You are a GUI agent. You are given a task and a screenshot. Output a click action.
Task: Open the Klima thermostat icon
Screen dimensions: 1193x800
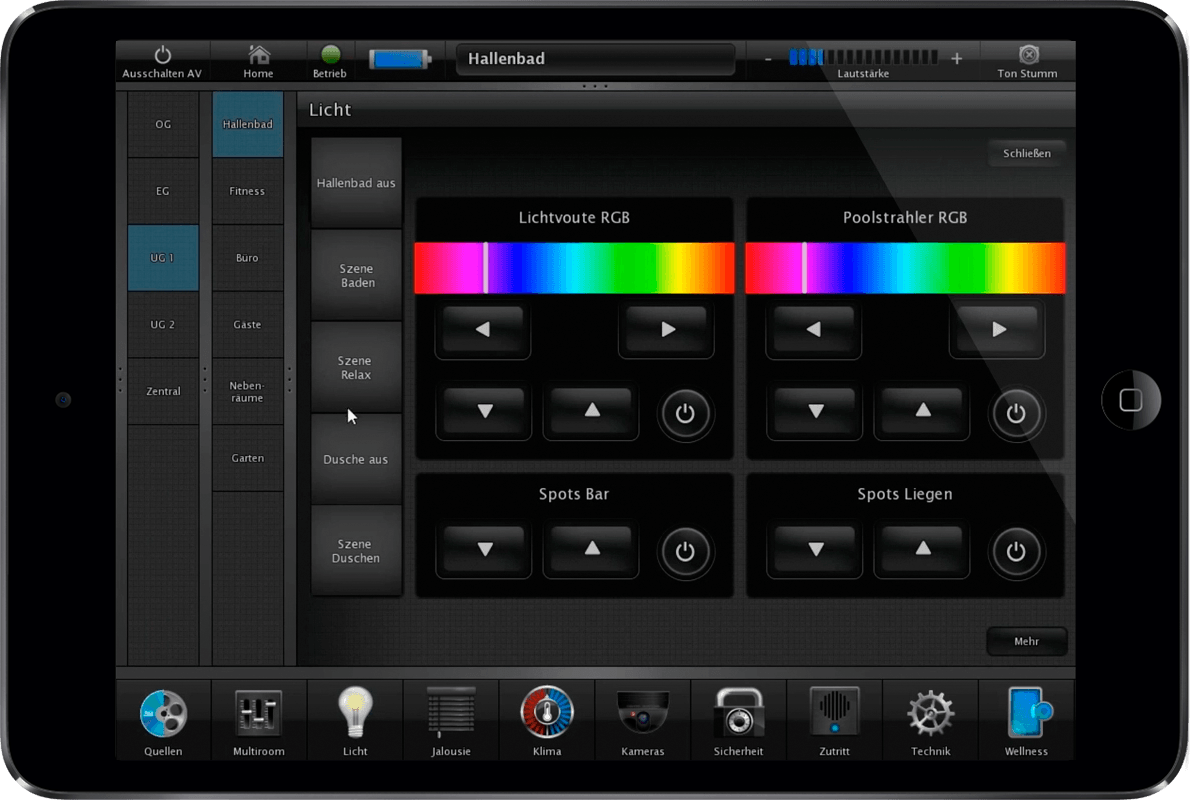(547, 714)
